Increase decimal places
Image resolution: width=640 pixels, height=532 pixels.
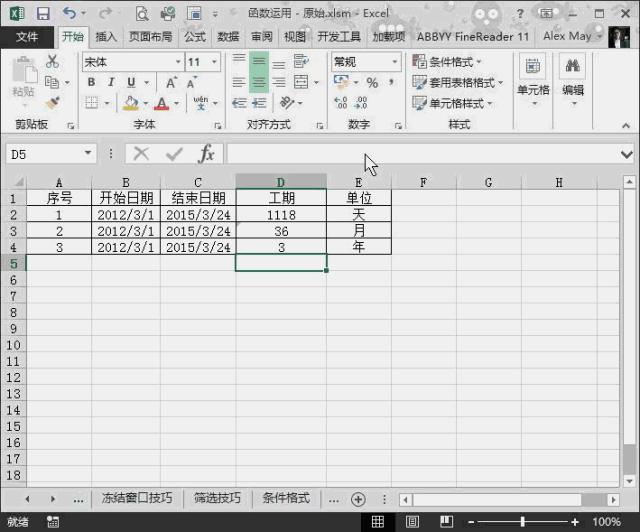click(x=340, y=102)
